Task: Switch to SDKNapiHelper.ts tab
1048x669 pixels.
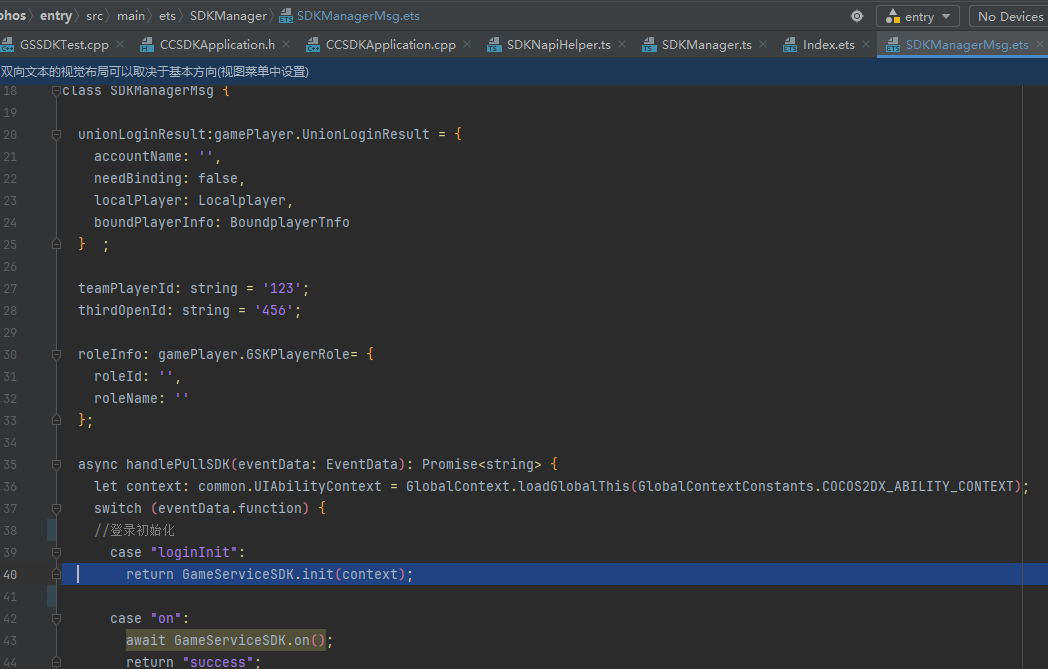Action: coord(559,45)
